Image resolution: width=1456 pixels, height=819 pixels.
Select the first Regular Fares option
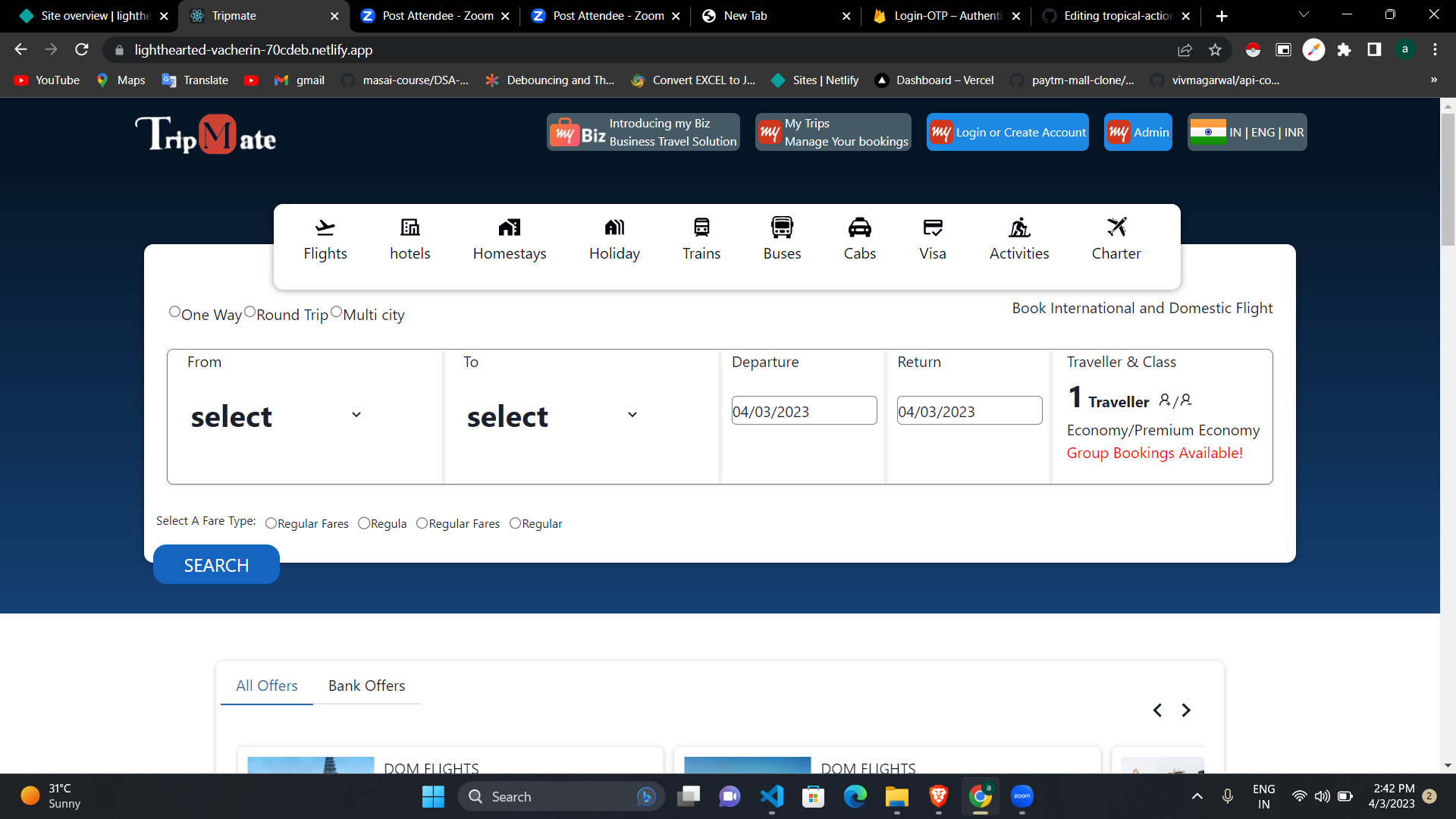[271, 522]
